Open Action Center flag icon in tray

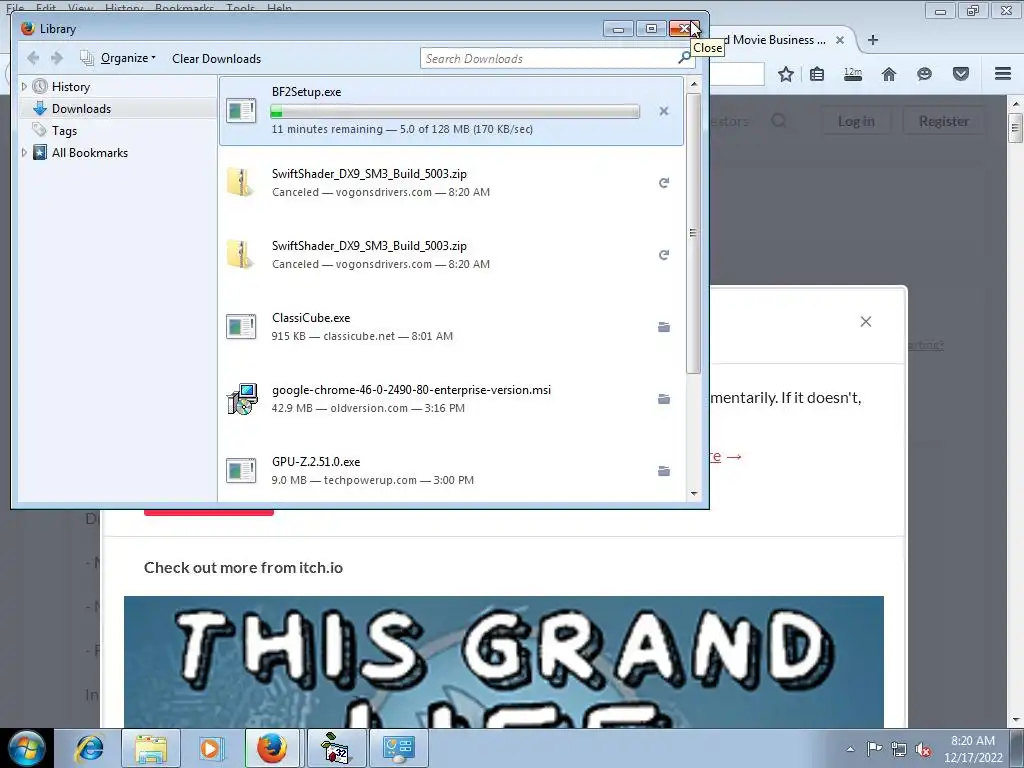[x=874, y=749]
